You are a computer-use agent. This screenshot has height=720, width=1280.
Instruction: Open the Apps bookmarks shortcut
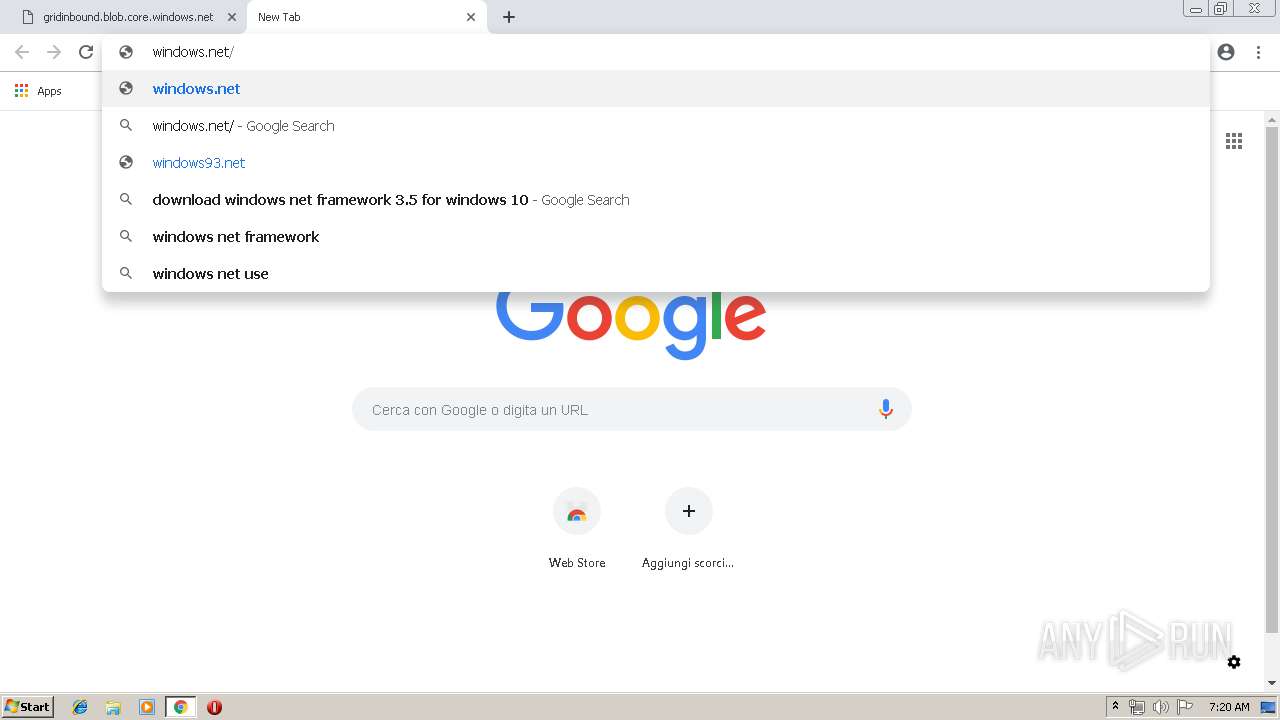(x=38, y=91)
